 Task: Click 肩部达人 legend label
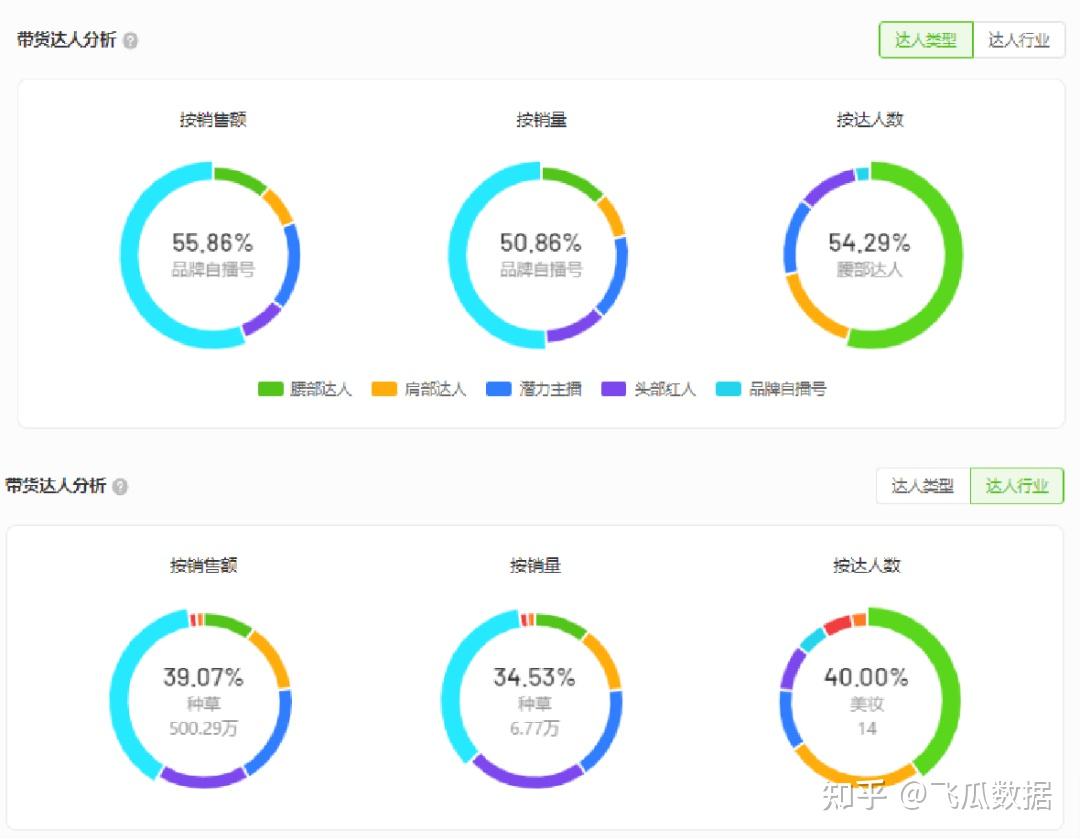click(435, 389)
